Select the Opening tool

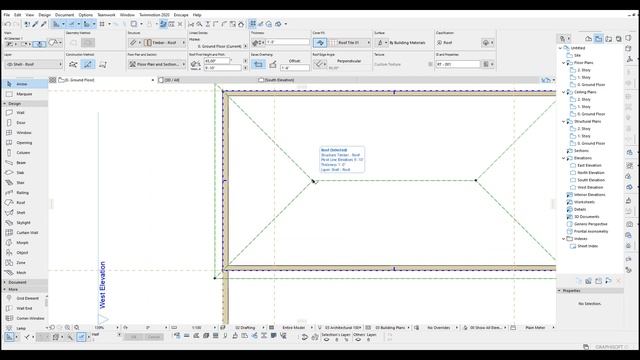(25, 142)
